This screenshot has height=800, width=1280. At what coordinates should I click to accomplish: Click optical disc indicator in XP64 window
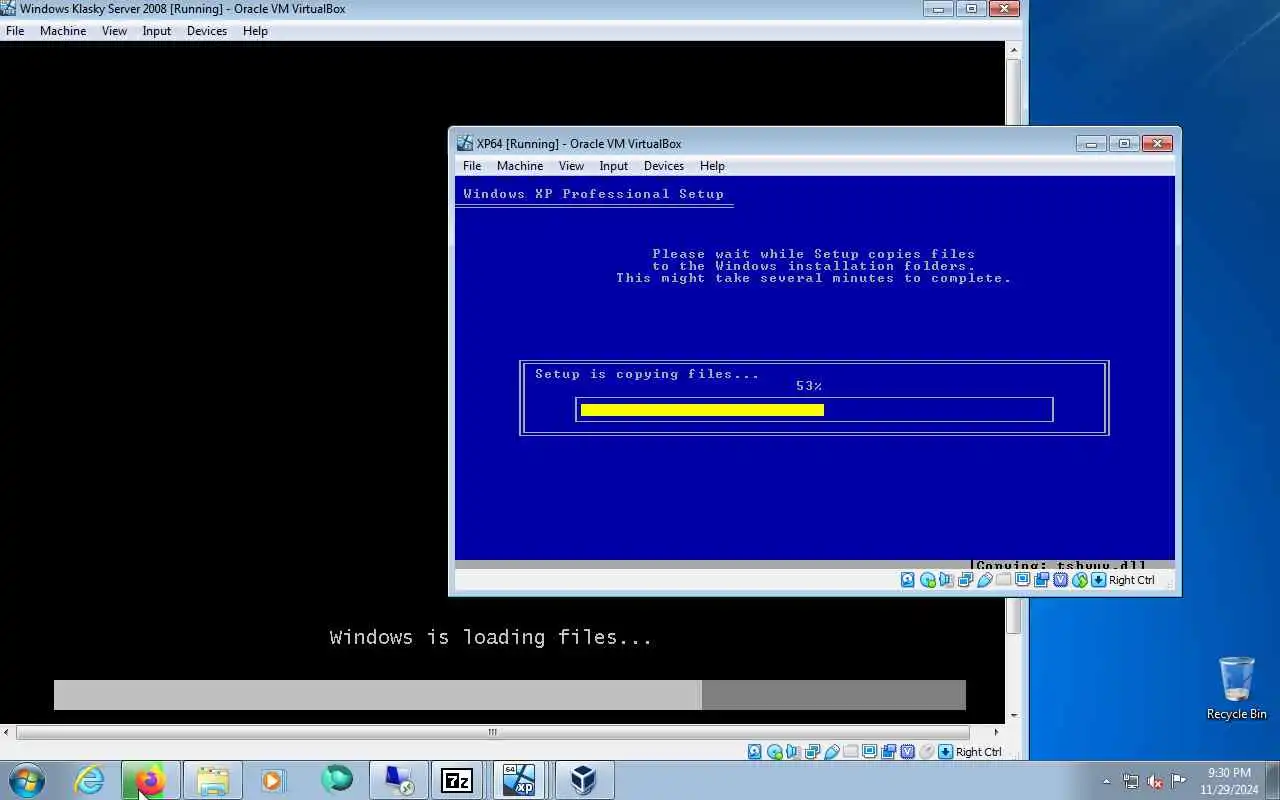pos(928,580)
